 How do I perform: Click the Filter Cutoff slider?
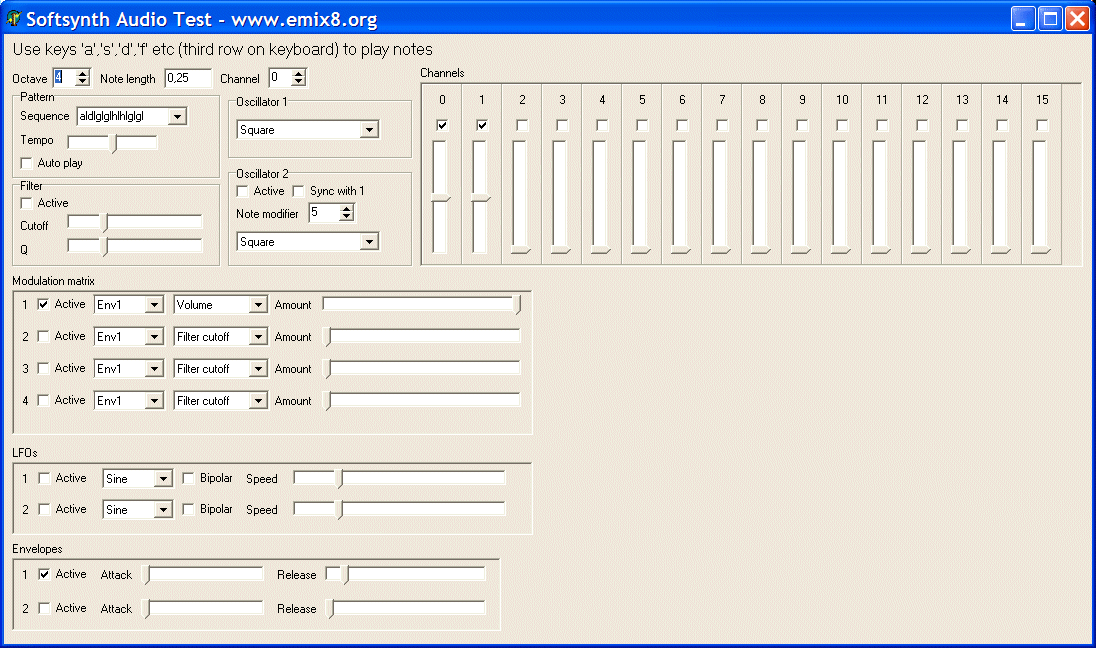click(135, 222)
